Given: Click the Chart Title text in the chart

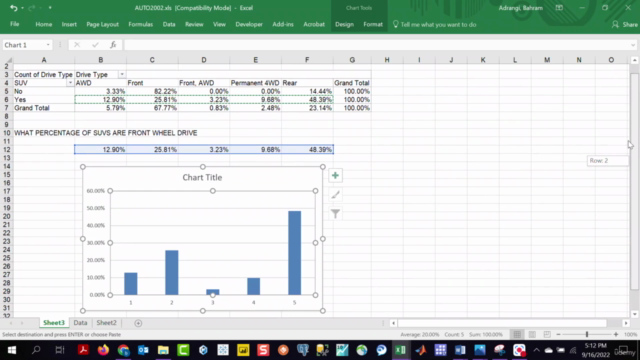Looking at the screenshot, I should click(x=202, y=178).
